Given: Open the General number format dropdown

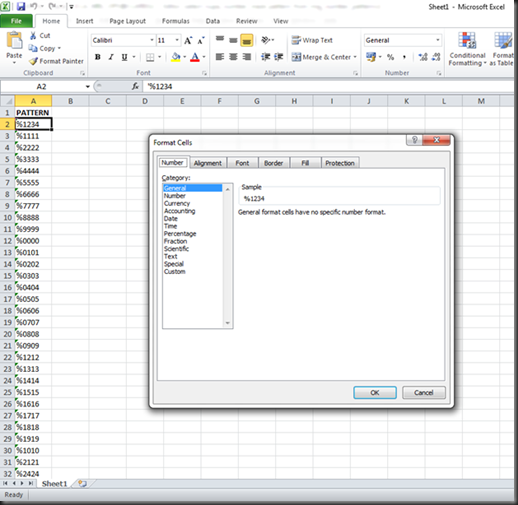Looking at the screenshot, I should tap(438, 40).
